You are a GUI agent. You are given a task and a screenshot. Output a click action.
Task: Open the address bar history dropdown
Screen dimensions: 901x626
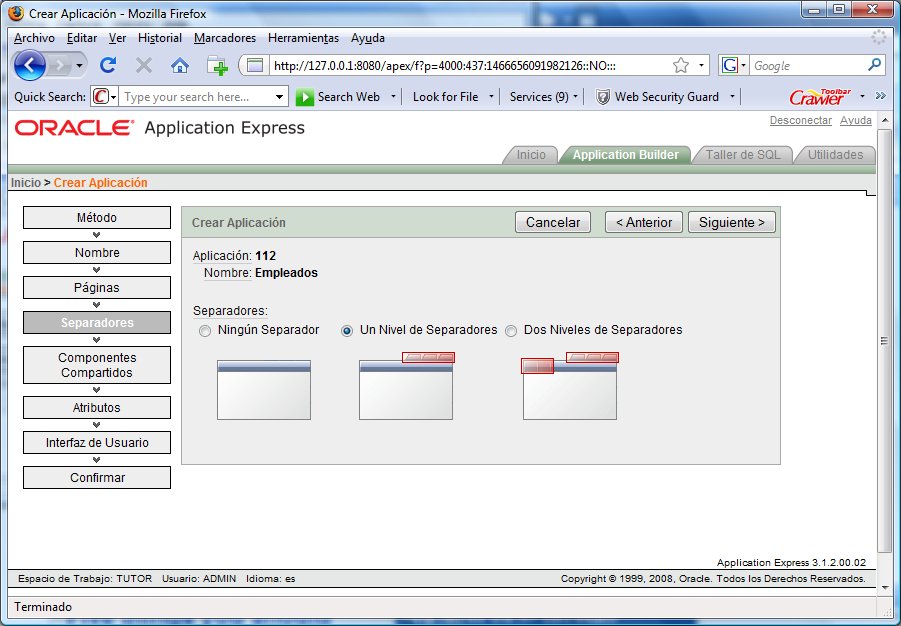pyautogui.click(x=701, y=66)
